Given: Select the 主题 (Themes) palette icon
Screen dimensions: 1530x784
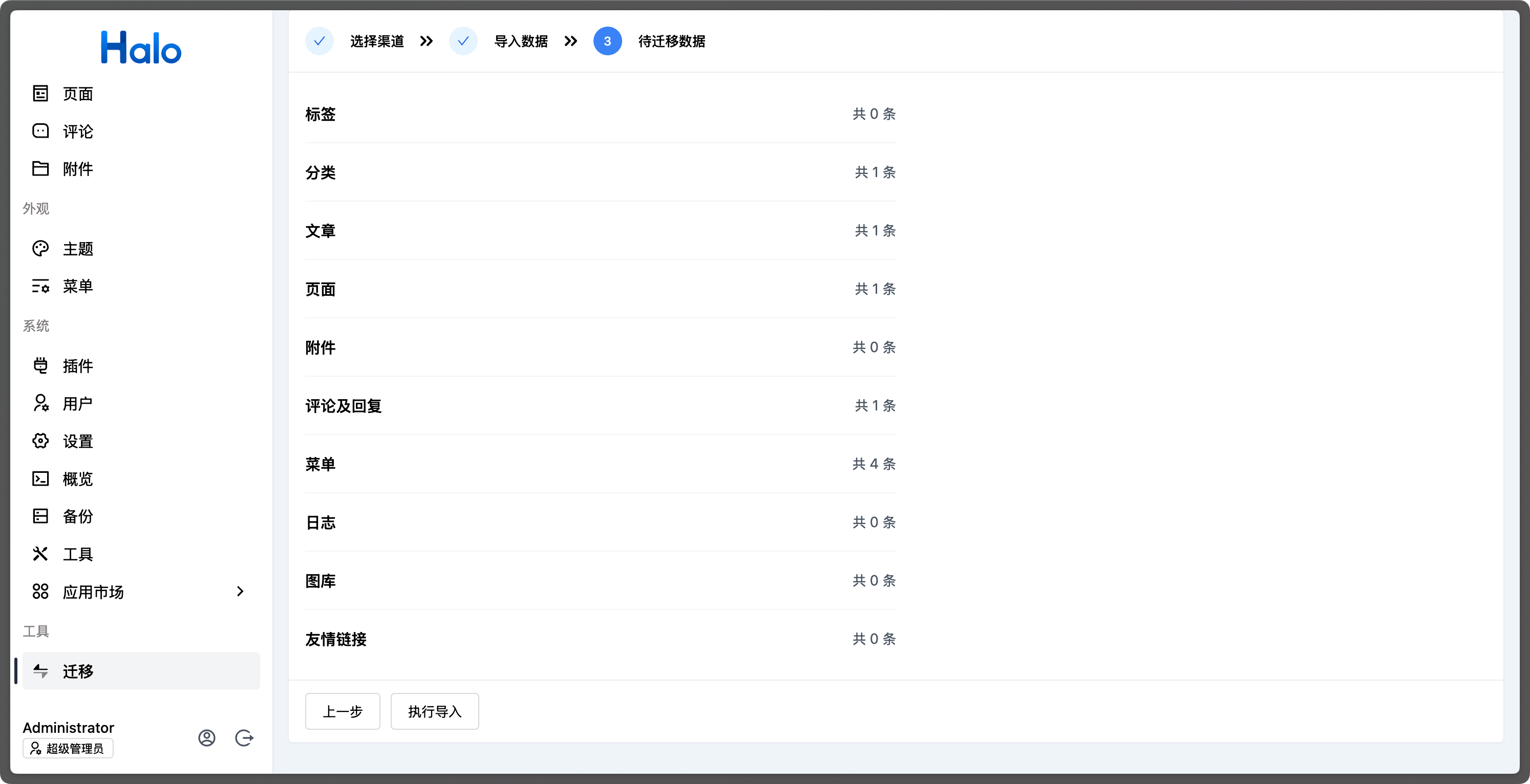Looking at the screenshot, I should click(x=40, y=248).
